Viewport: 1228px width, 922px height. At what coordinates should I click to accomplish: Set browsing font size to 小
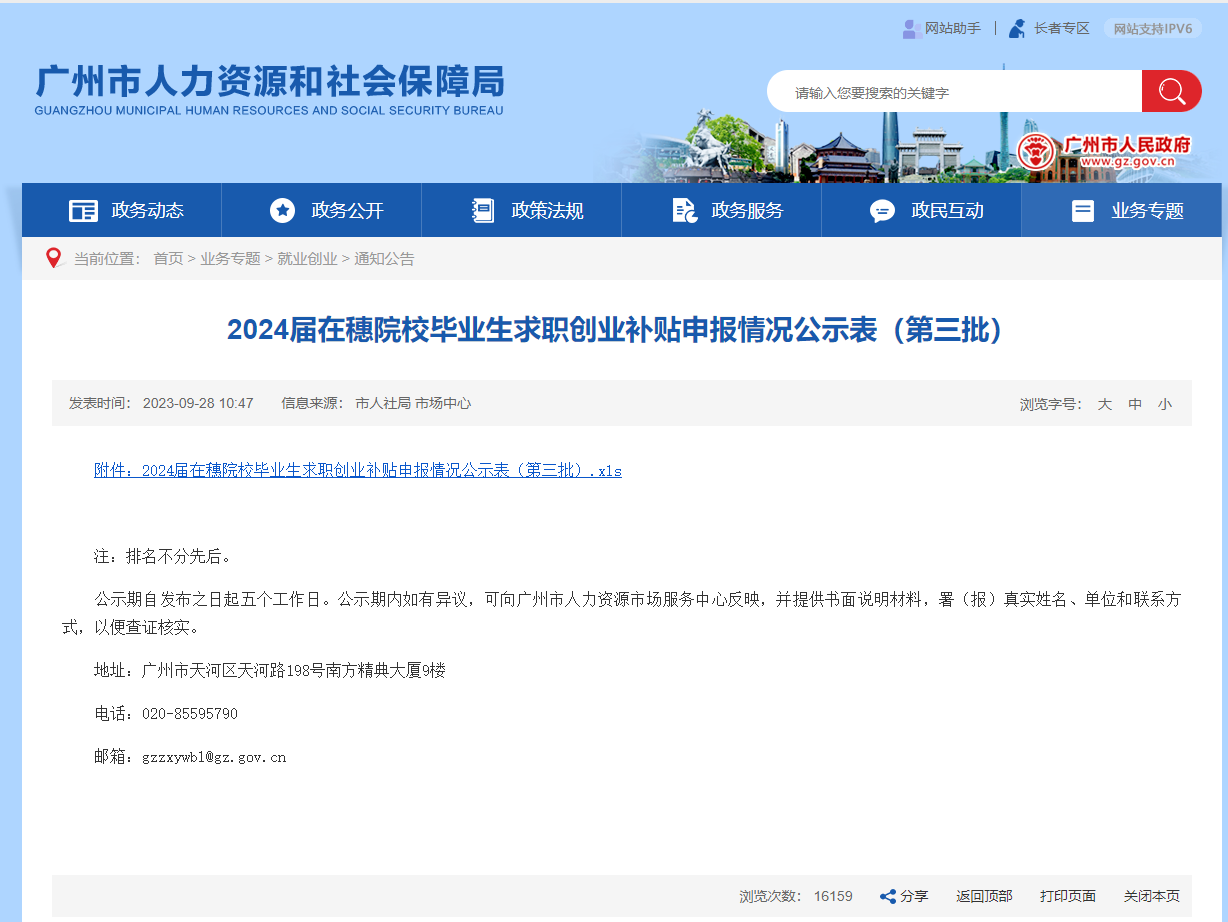click(x=1164, y=404)
